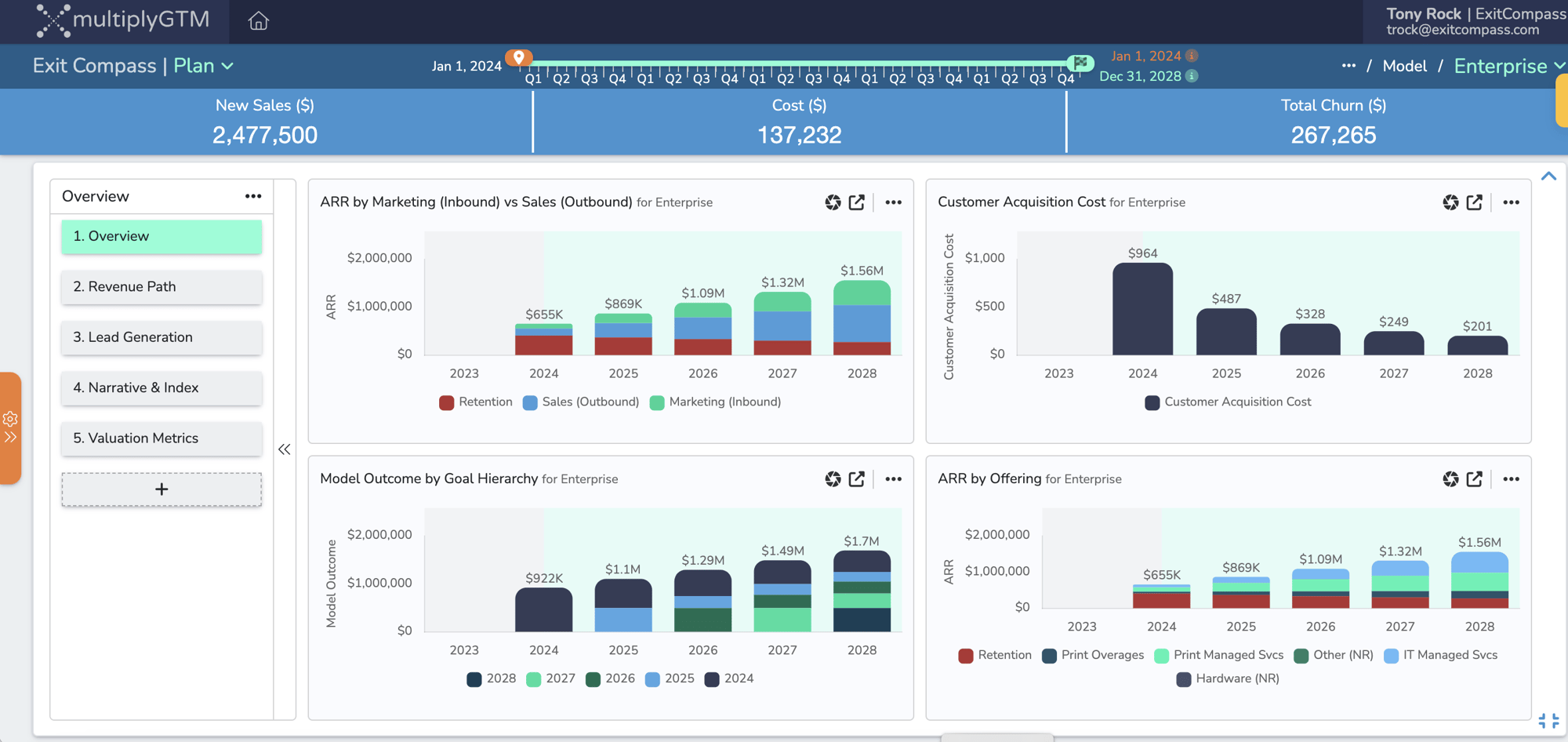Viewport: 1568px width, 742px height.
Task: Select Model in the breadcrumb
Action: tap(1404, 66)
